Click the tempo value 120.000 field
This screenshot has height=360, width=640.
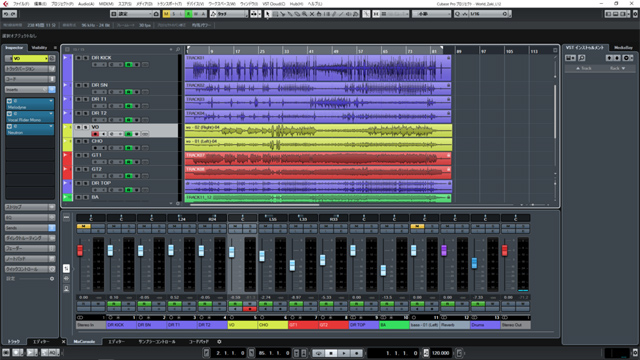[440, 353]
